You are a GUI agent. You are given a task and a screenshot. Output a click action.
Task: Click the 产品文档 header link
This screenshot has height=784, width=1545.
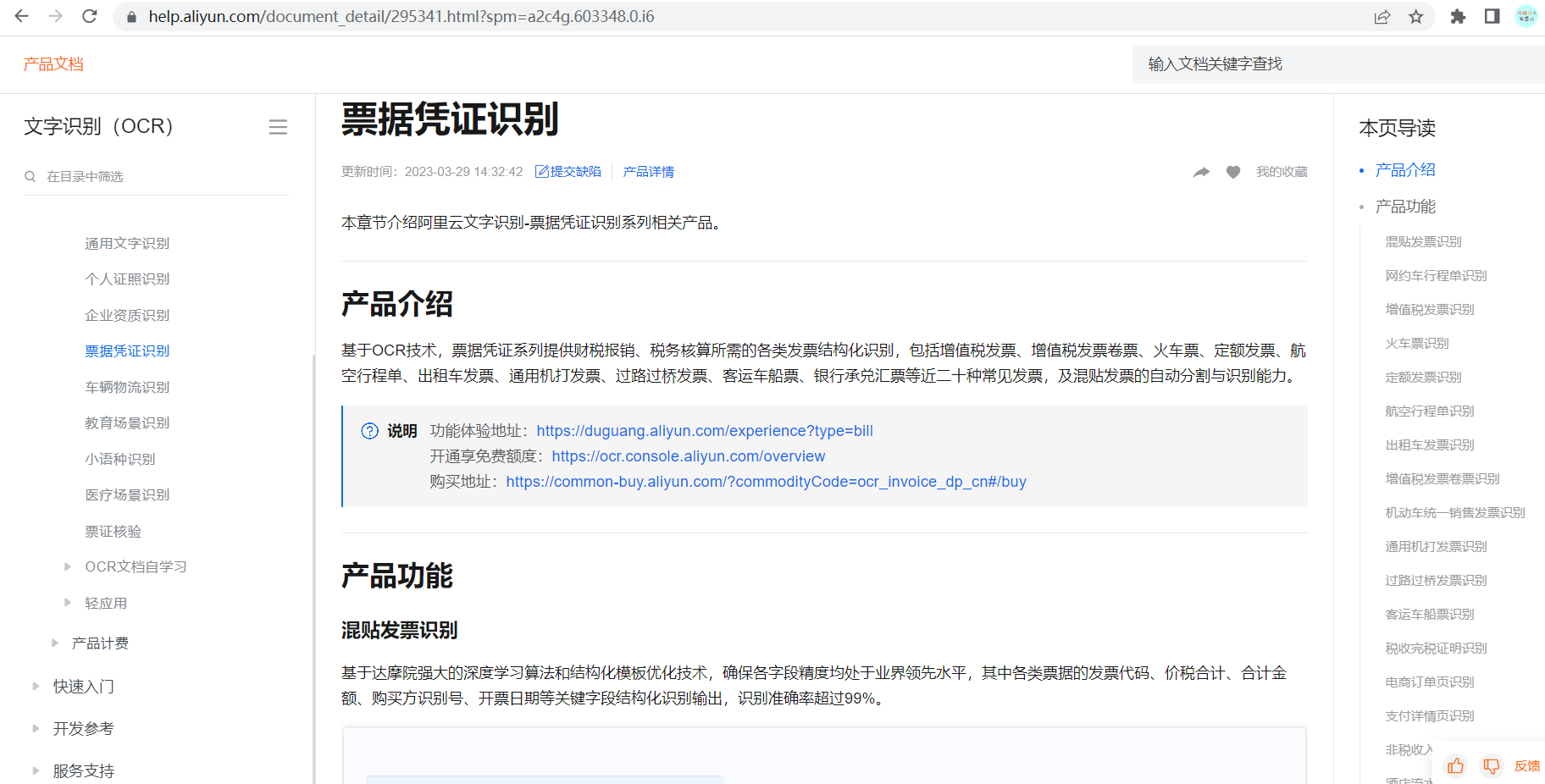pyautogui.click(x=53, y=64)
